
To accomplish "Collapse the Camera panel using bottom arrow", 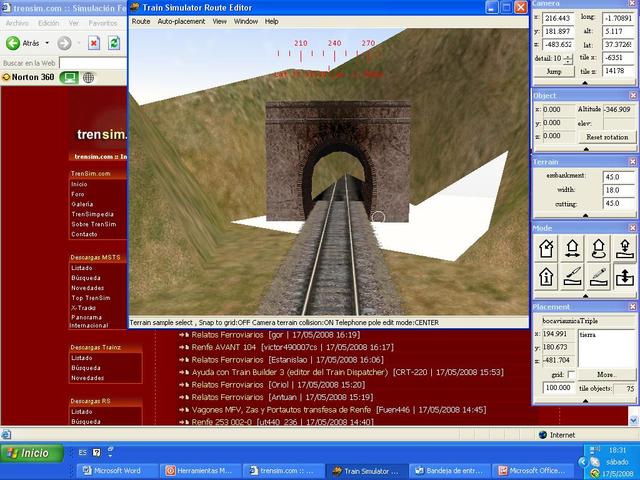I will point(586,85).
